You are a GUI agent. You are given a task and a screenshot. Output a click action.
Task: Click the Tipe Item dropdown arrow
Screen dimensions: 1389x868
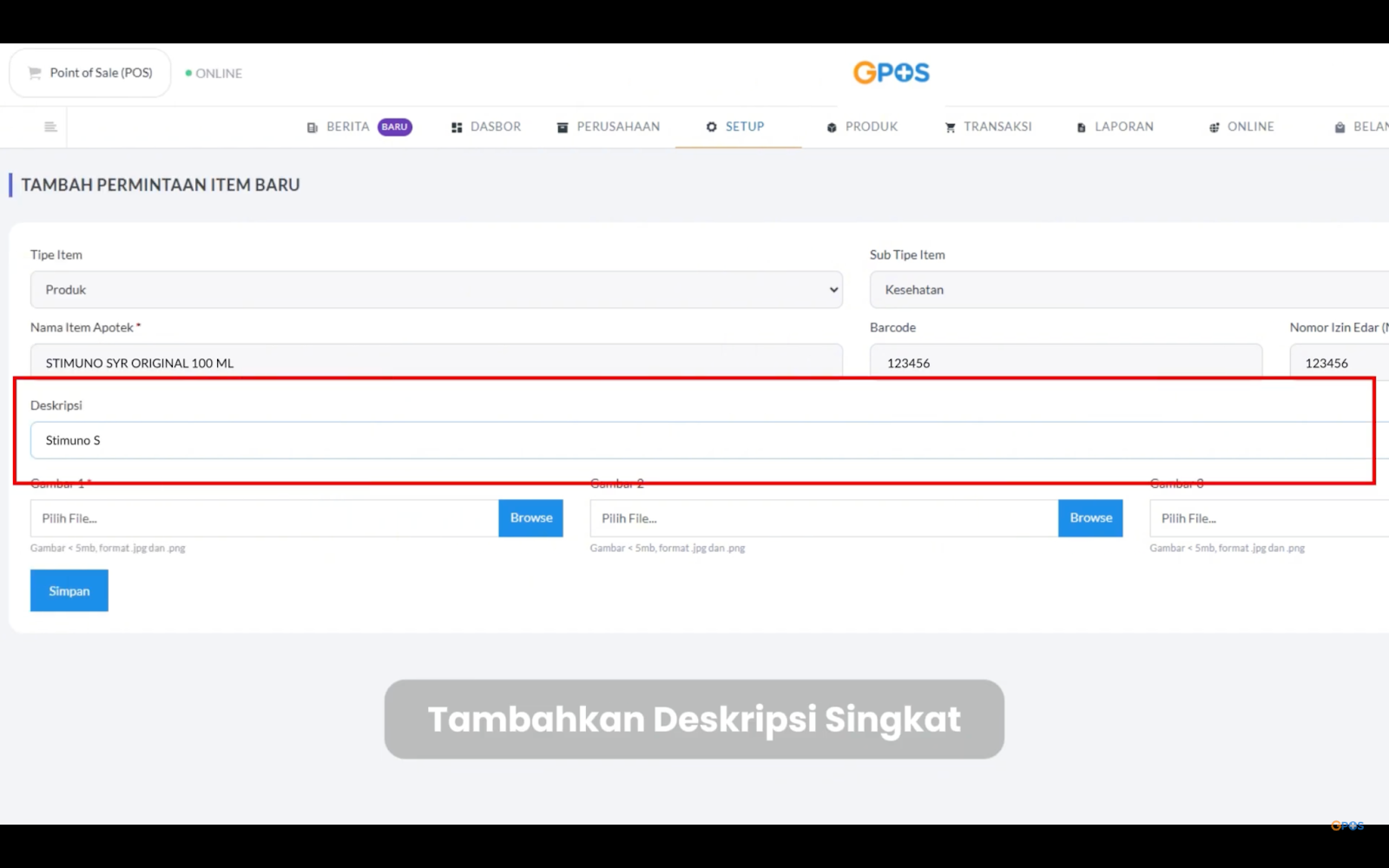click(x=833, y=290)
